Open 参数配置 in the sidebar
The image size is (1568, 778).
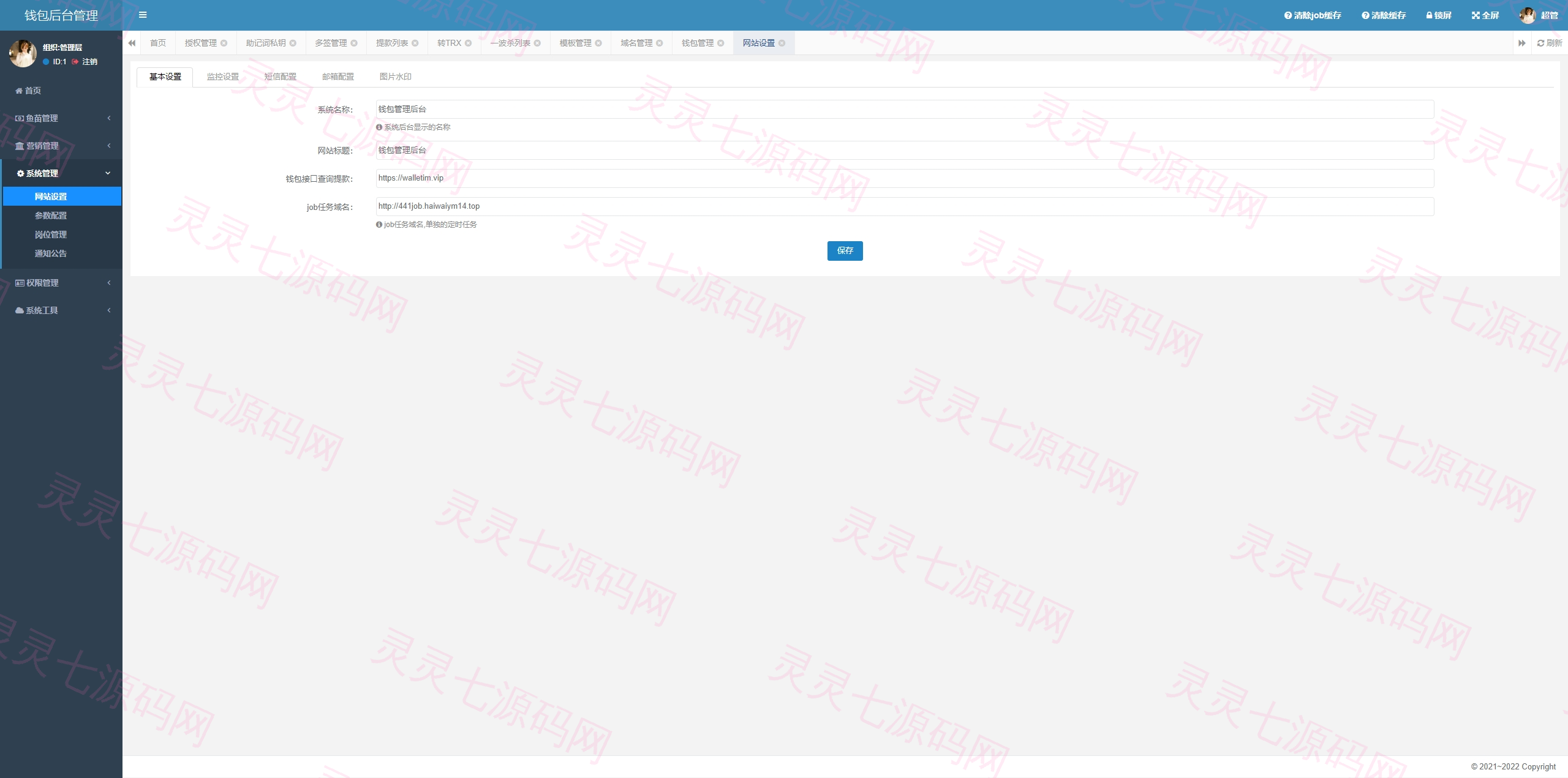tap(62, 215)
